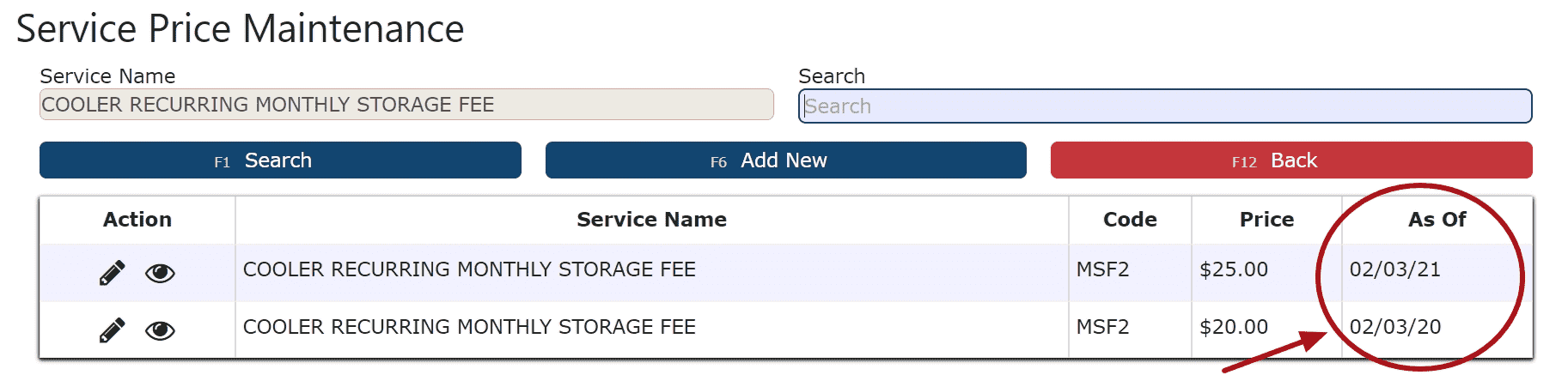1568x381 pixels.
Task: Sort by the Service Name column header
Action: point(651,220)
